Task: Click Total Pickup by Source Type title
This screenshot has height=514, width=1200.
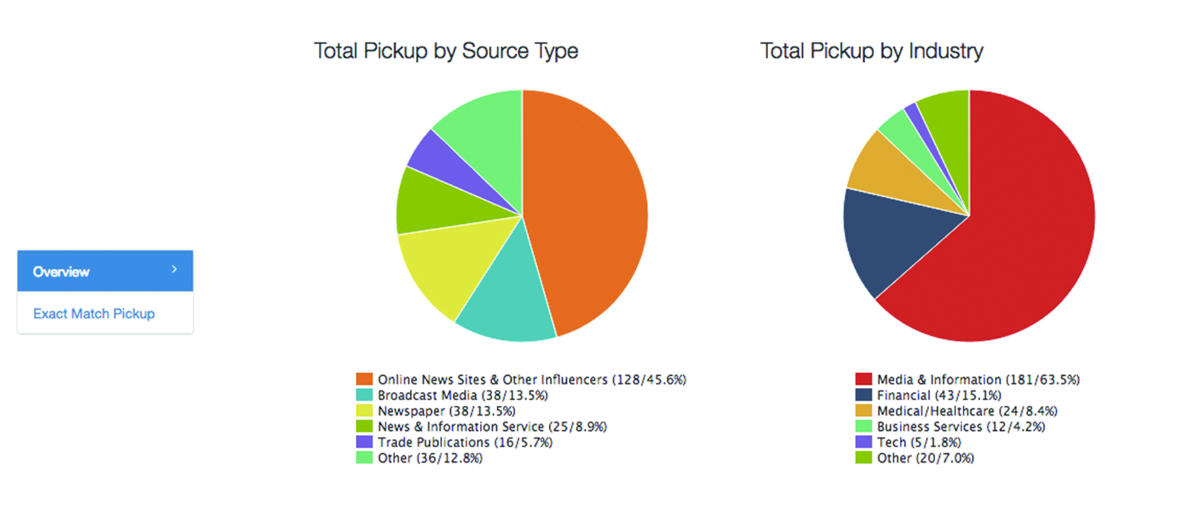Action: (446, 51)
